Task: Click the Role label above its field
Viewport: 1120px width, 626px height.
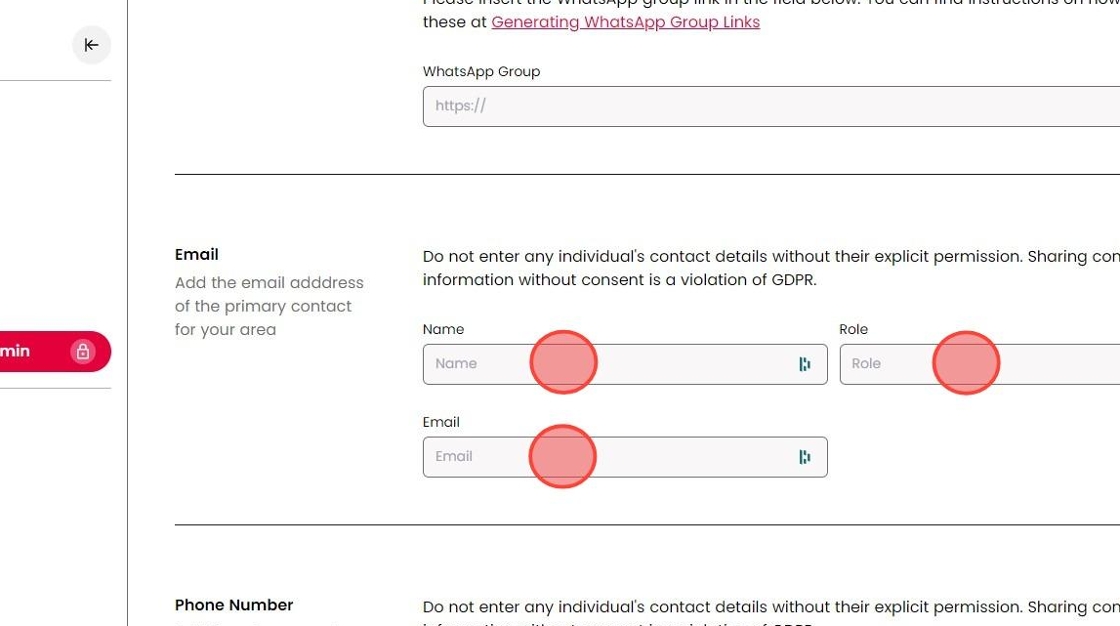Action: [x=853, y=329]
